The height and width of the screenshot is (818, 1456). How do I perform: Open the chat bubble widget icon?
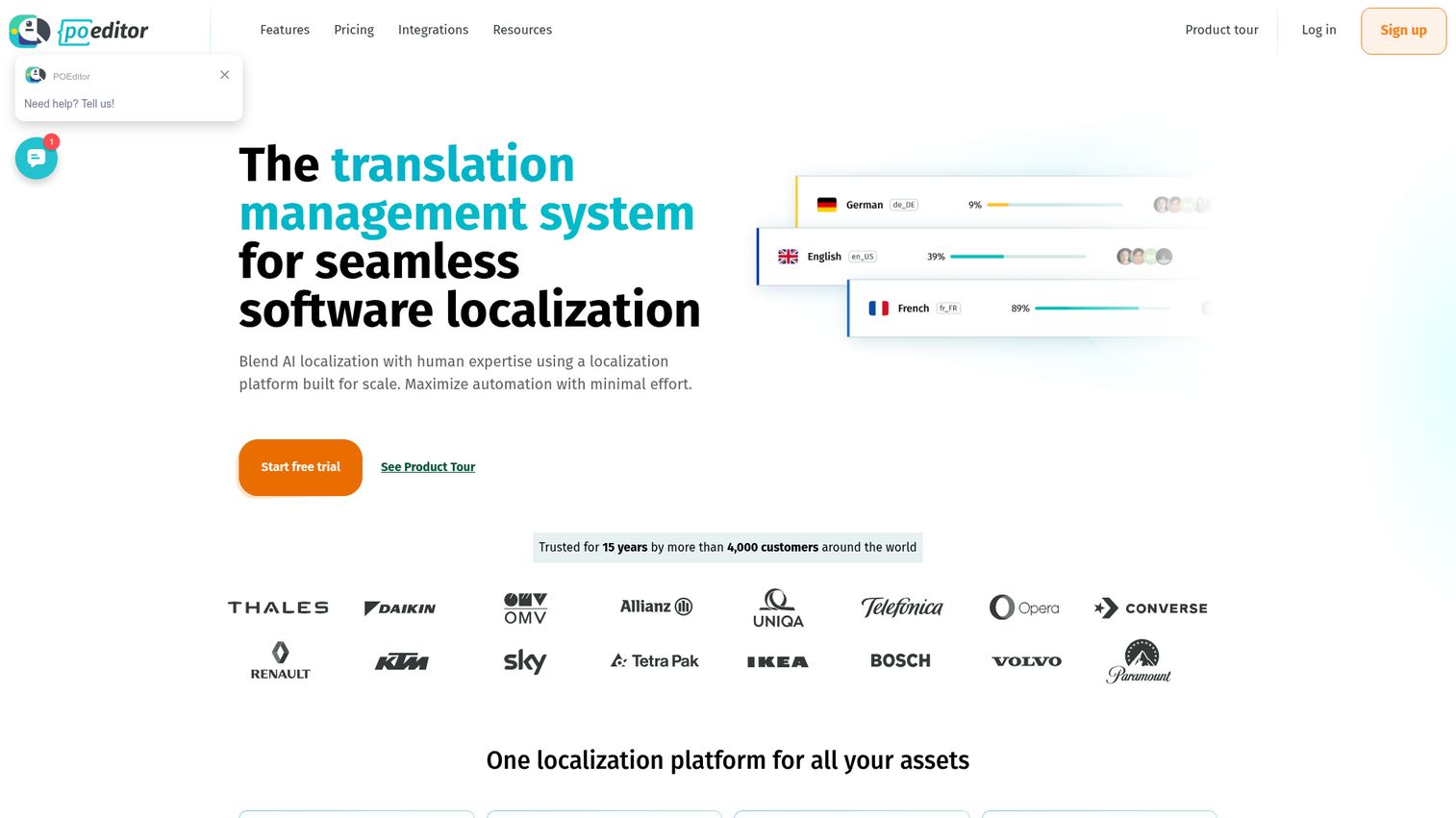point(37,158)
